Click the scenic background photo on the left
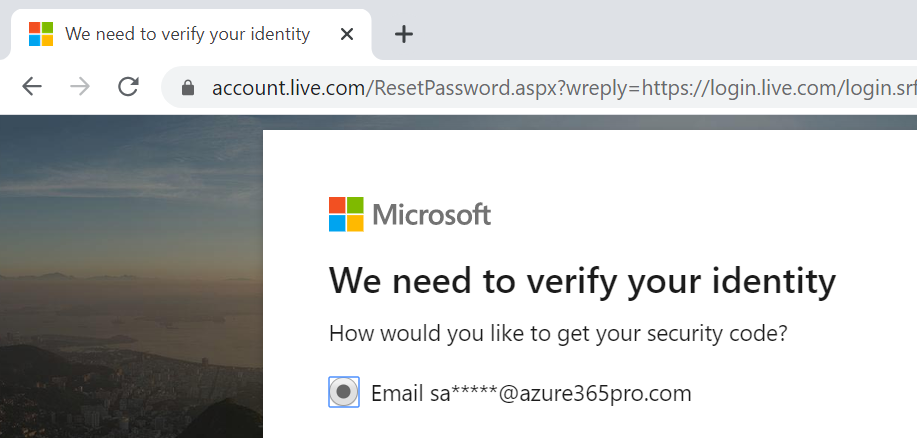Image resolution: width=917 pixels, height=438 pixels. pyautogui.click(x=131, y=276)
